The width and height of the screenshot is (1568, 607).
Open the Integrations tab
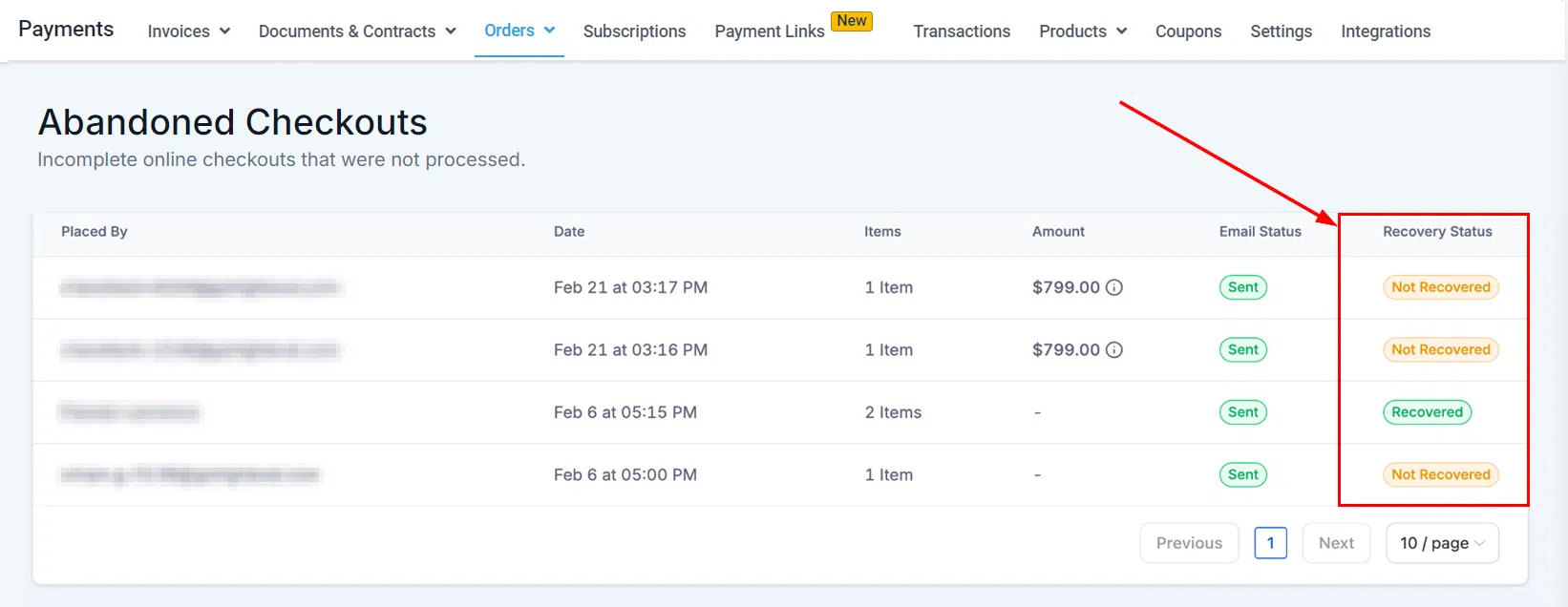pyautogui.click(x=1386, y=31)
